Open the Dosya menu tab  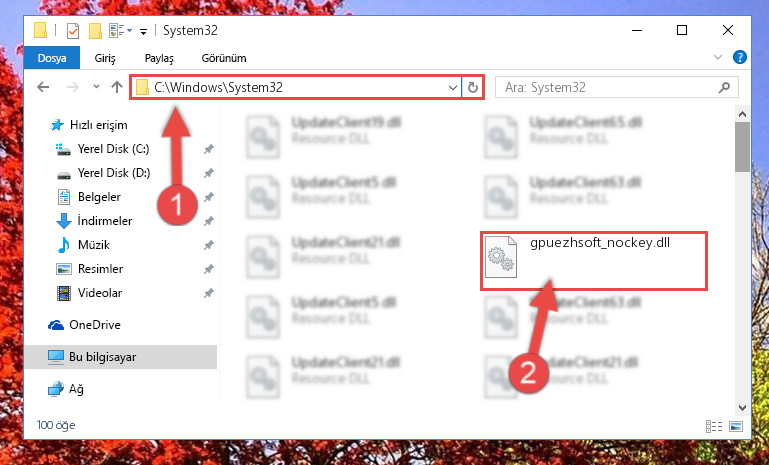(52, 58)
